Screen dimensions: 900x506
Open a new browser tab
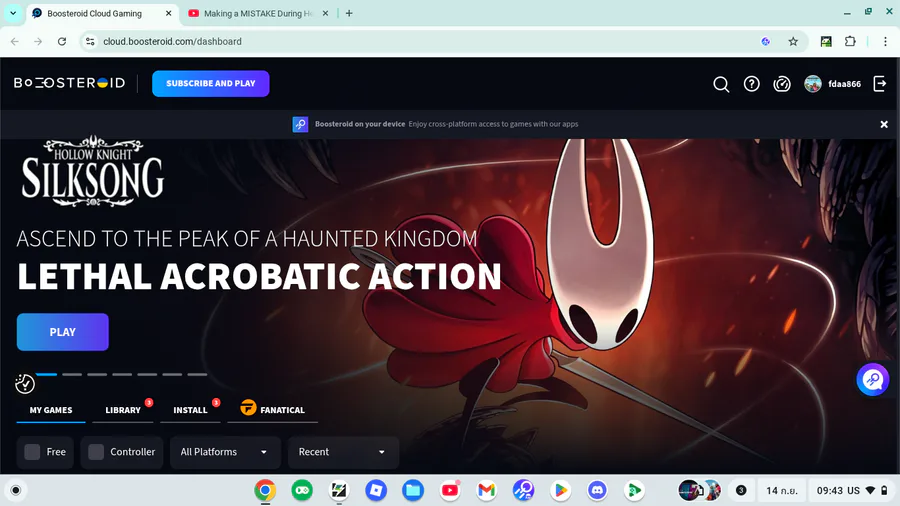point(349,13)
